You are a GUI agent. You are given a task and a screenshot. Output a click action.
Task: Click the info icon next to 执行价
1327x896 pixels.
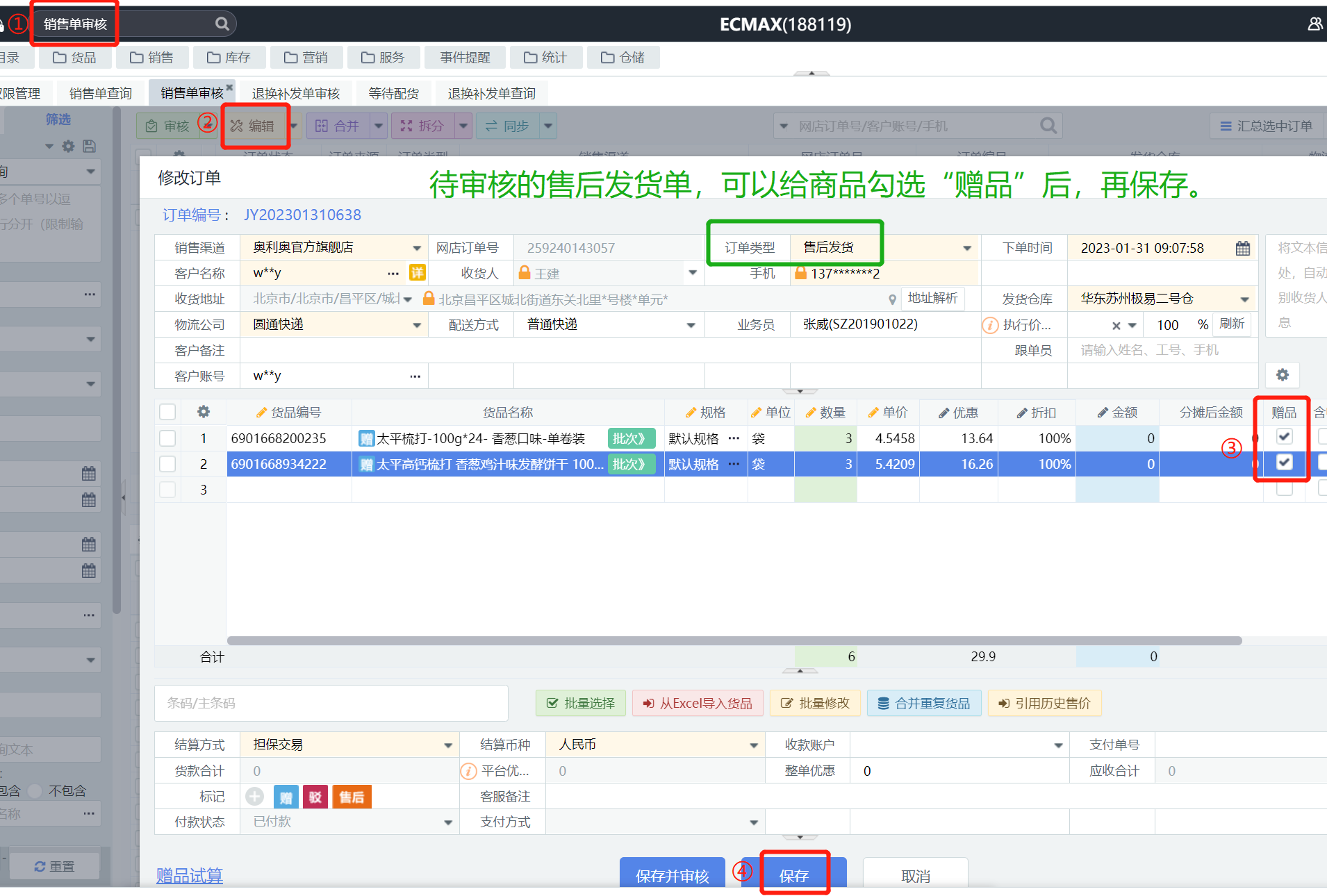point(990,325)
